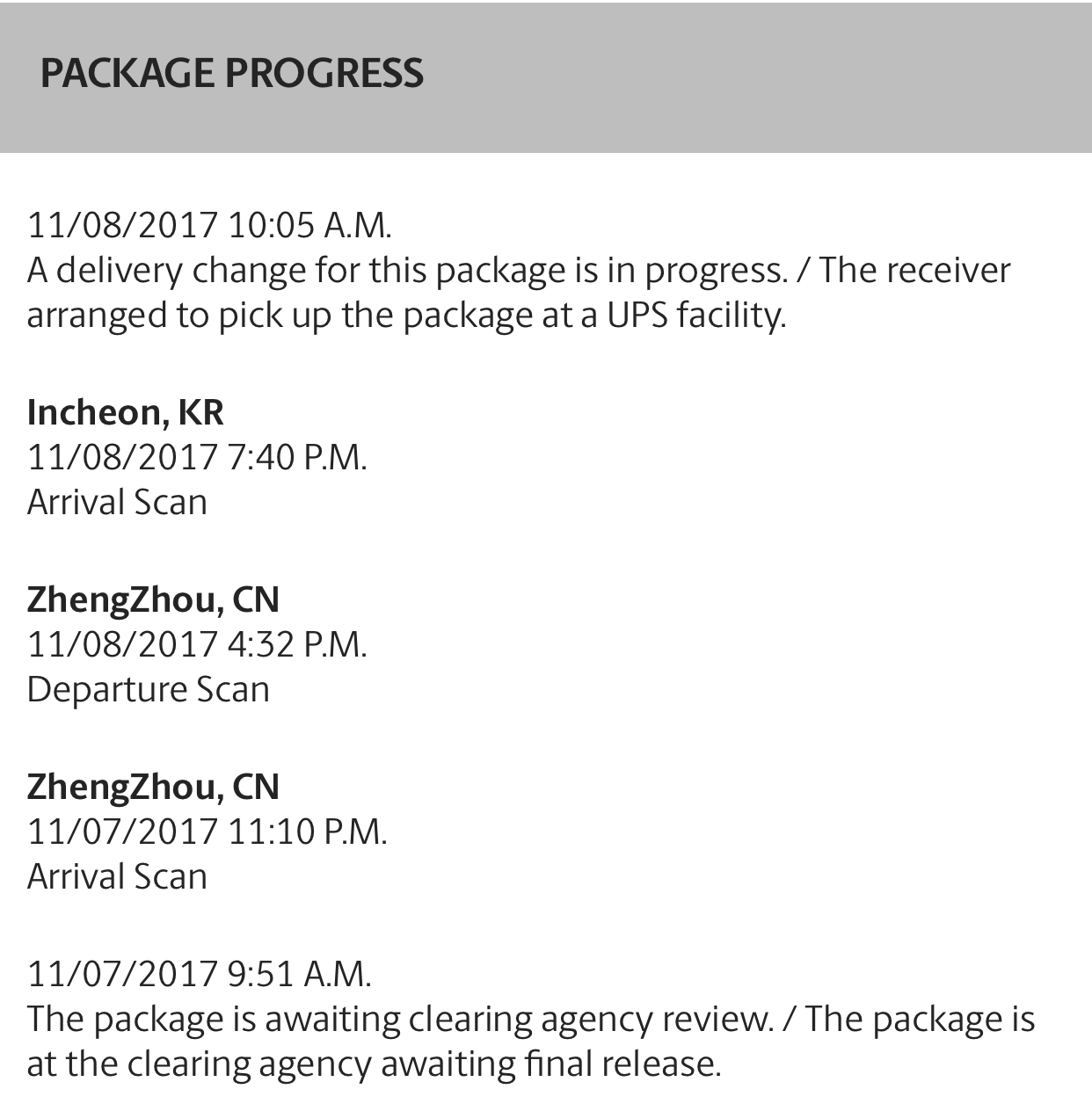Click the 'pick up the package at a UPS facility' line

[405, 315]
